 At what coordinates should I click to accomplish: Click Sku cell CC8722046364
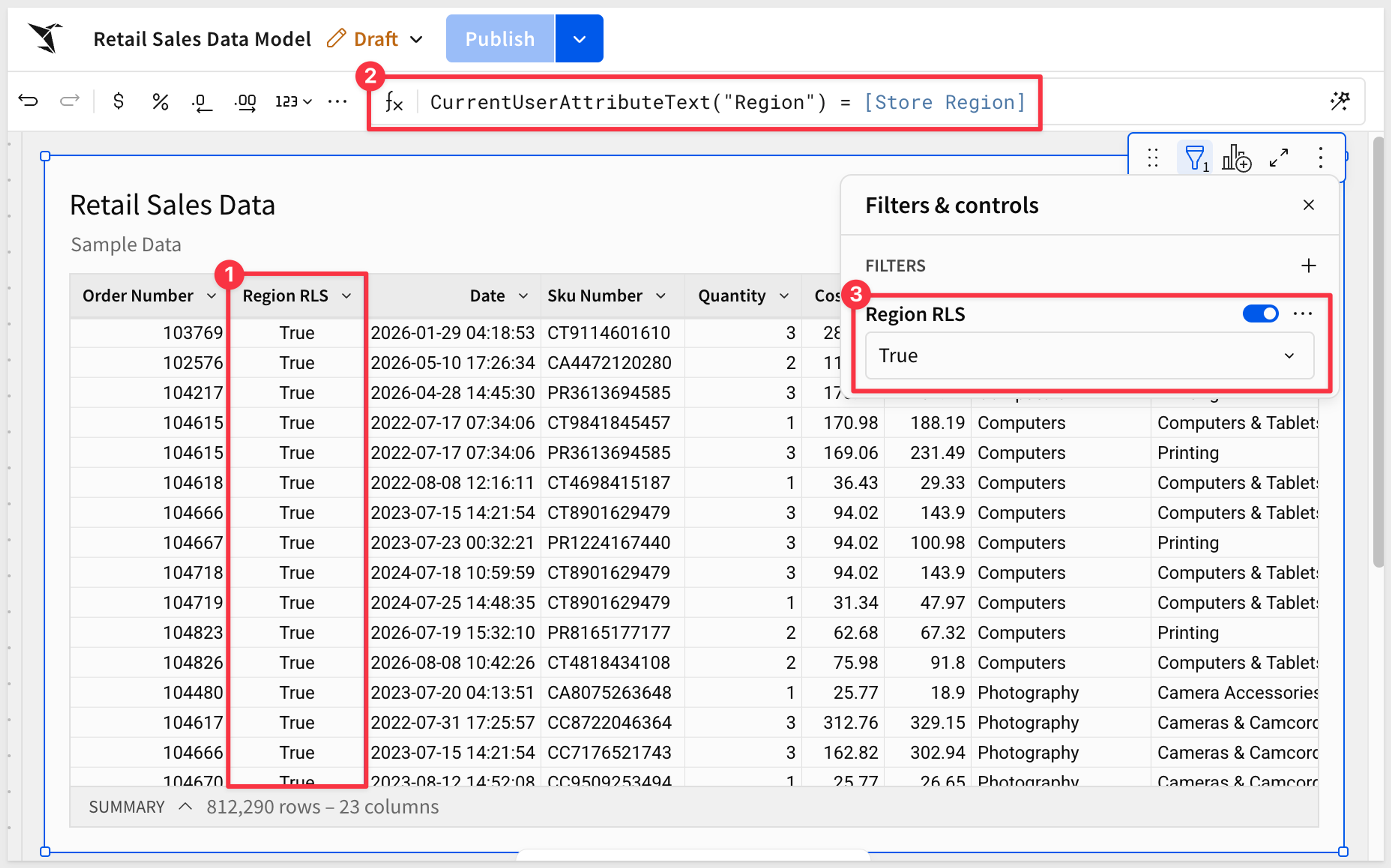click(612, 722)
